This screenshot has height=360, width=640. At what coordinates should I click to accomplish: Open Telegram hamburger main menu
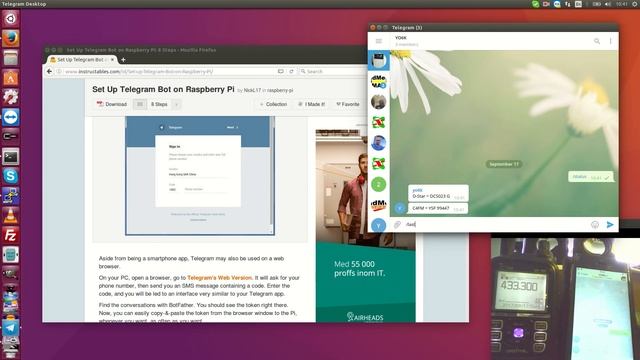pos(379,41)
